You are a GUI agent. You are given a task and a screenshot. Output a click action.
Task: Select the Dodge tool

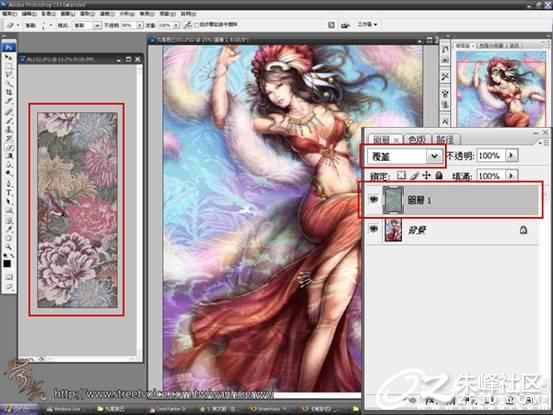[x=8, y=174]
